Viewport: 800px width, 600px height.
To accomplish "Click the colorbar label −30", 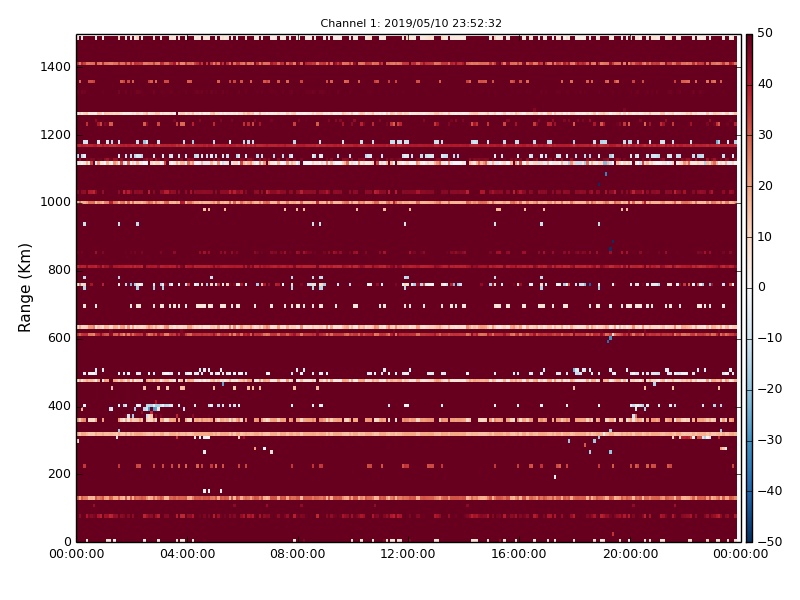I will tap(769, 440).
